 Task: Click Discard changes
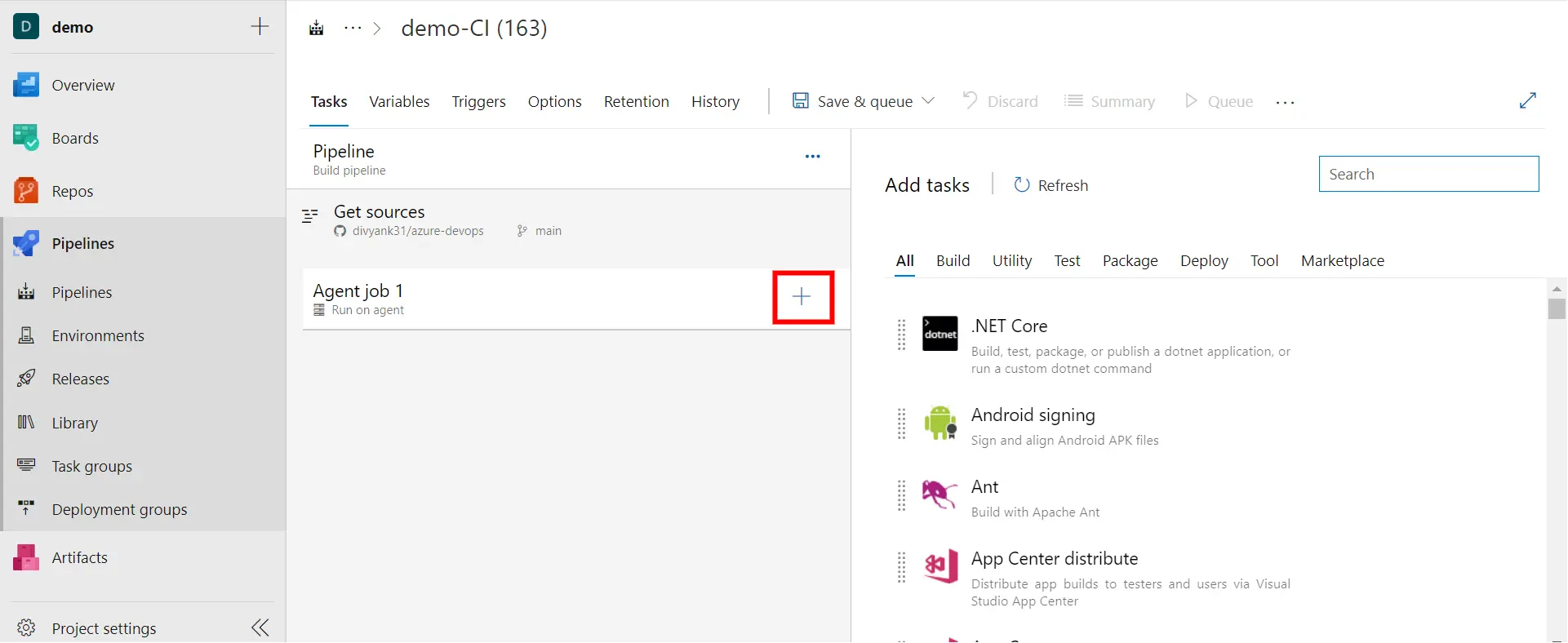(x=1001, y=101)
